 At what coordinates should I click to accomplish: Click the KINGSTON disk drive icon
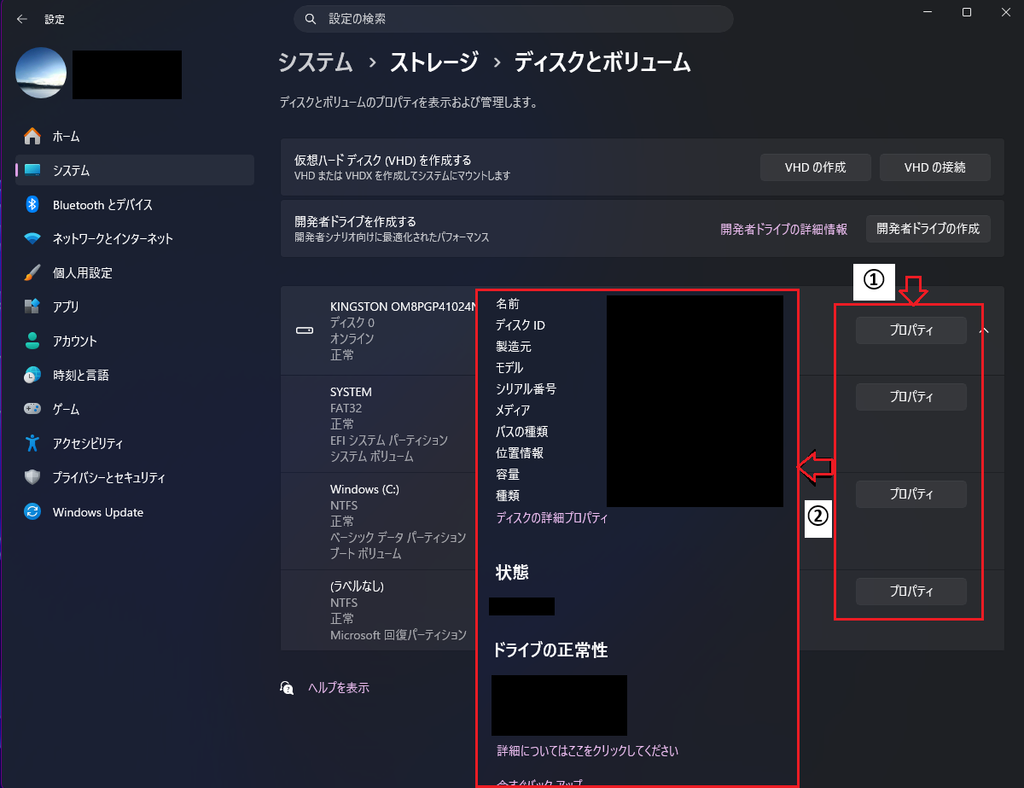tap(304, 330)
